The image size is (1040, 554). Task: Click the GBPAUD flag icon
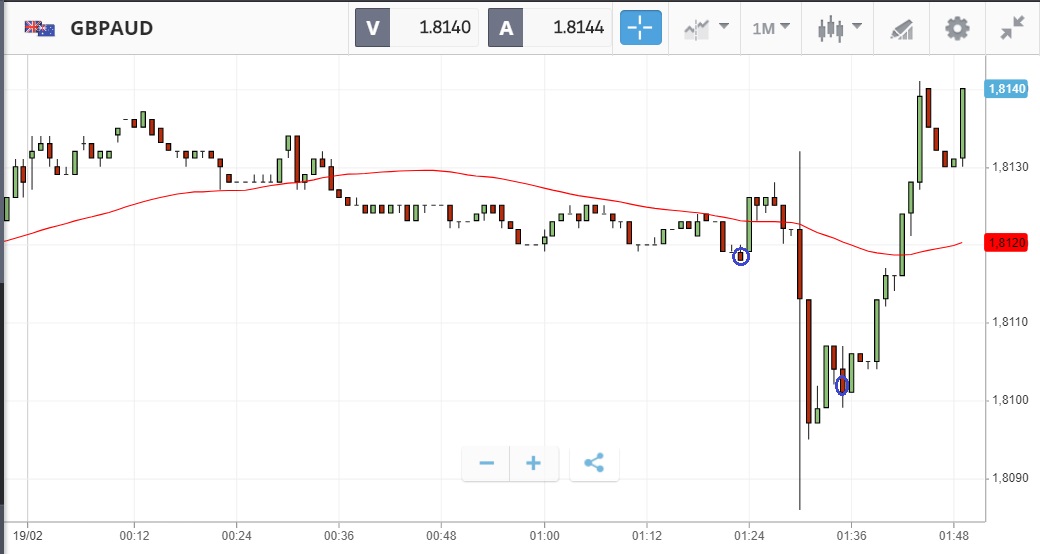[x=40, y=28]
